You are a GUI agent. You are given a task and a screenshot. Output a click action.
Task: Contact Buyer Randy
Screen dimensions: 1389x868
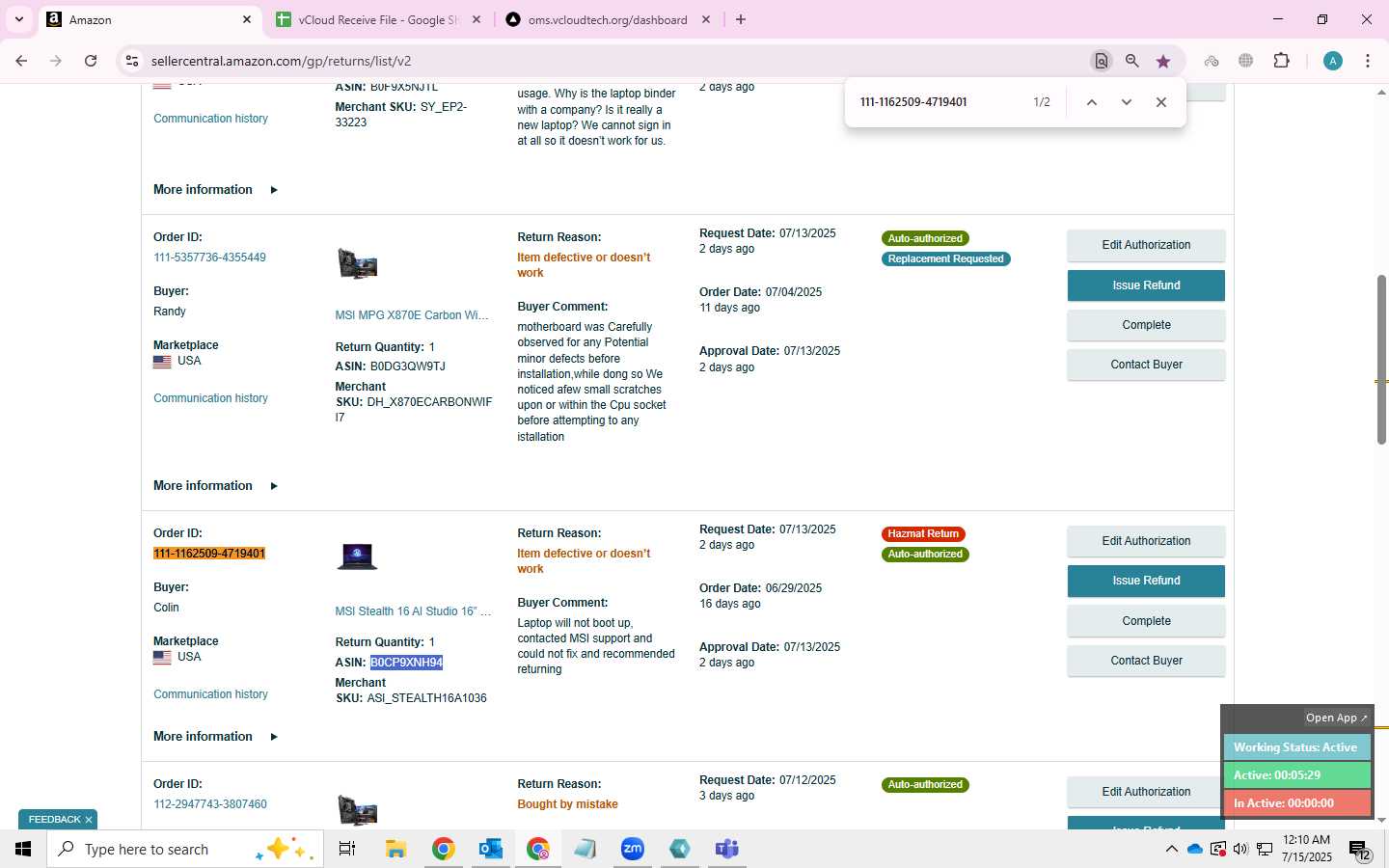[x=1146, y=365]
